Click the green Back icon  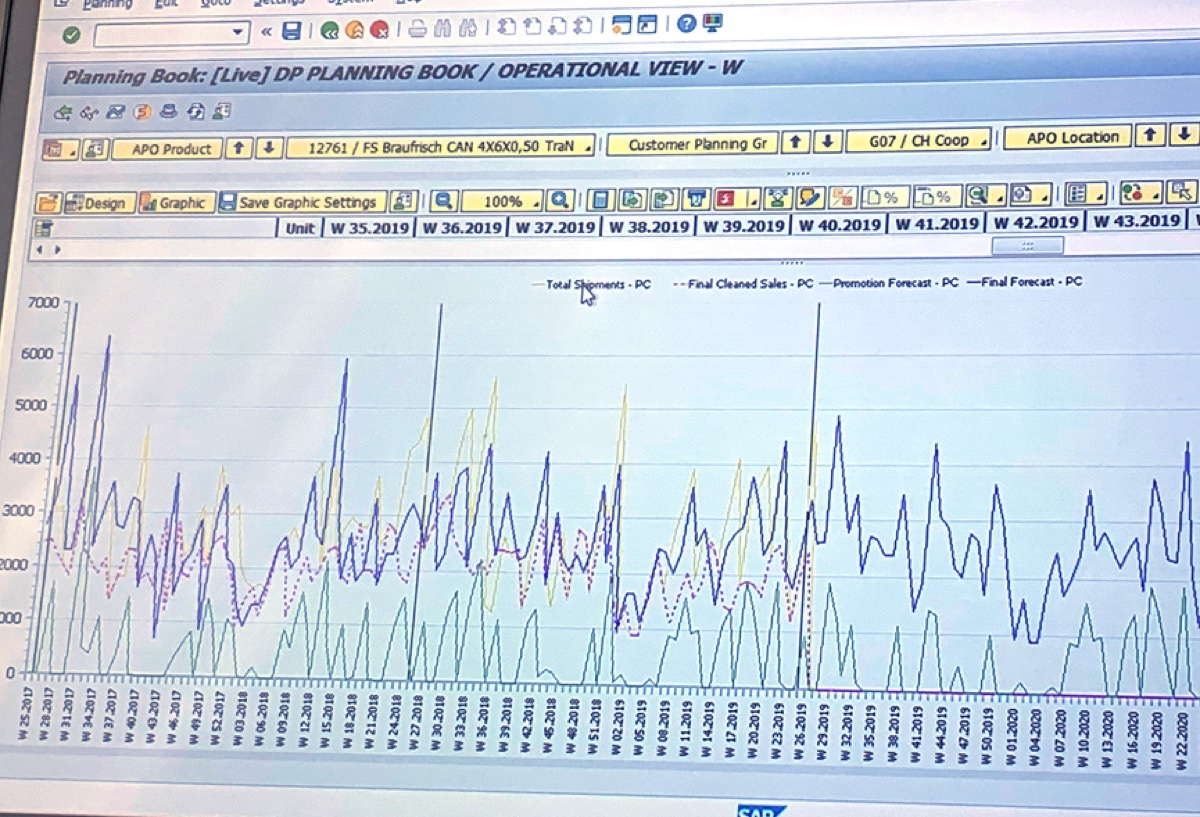click(x=330, y=32)
